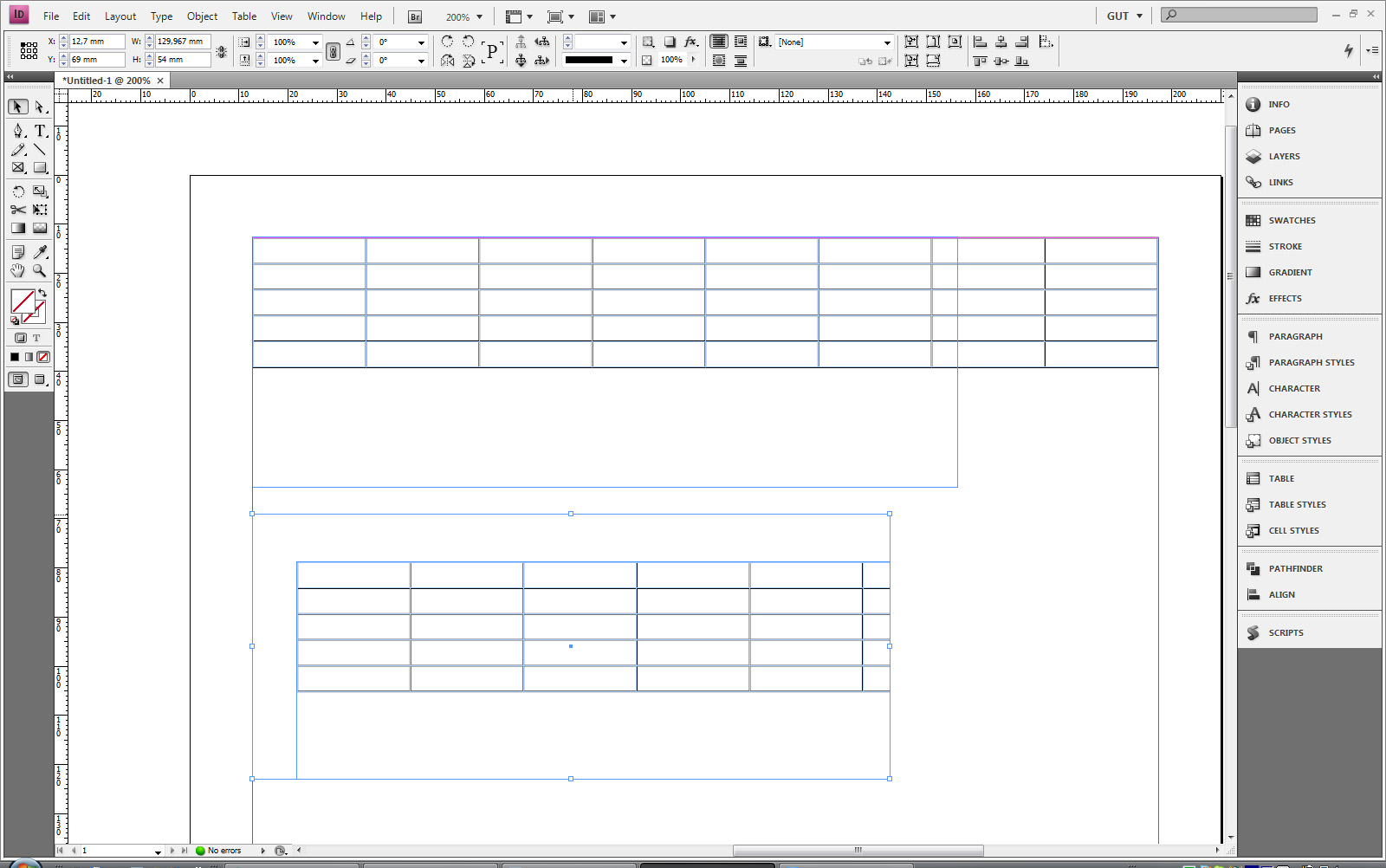The image size is (1386, 868).
Task: Select the Rotate tool
Action: (x=18, y=191)
